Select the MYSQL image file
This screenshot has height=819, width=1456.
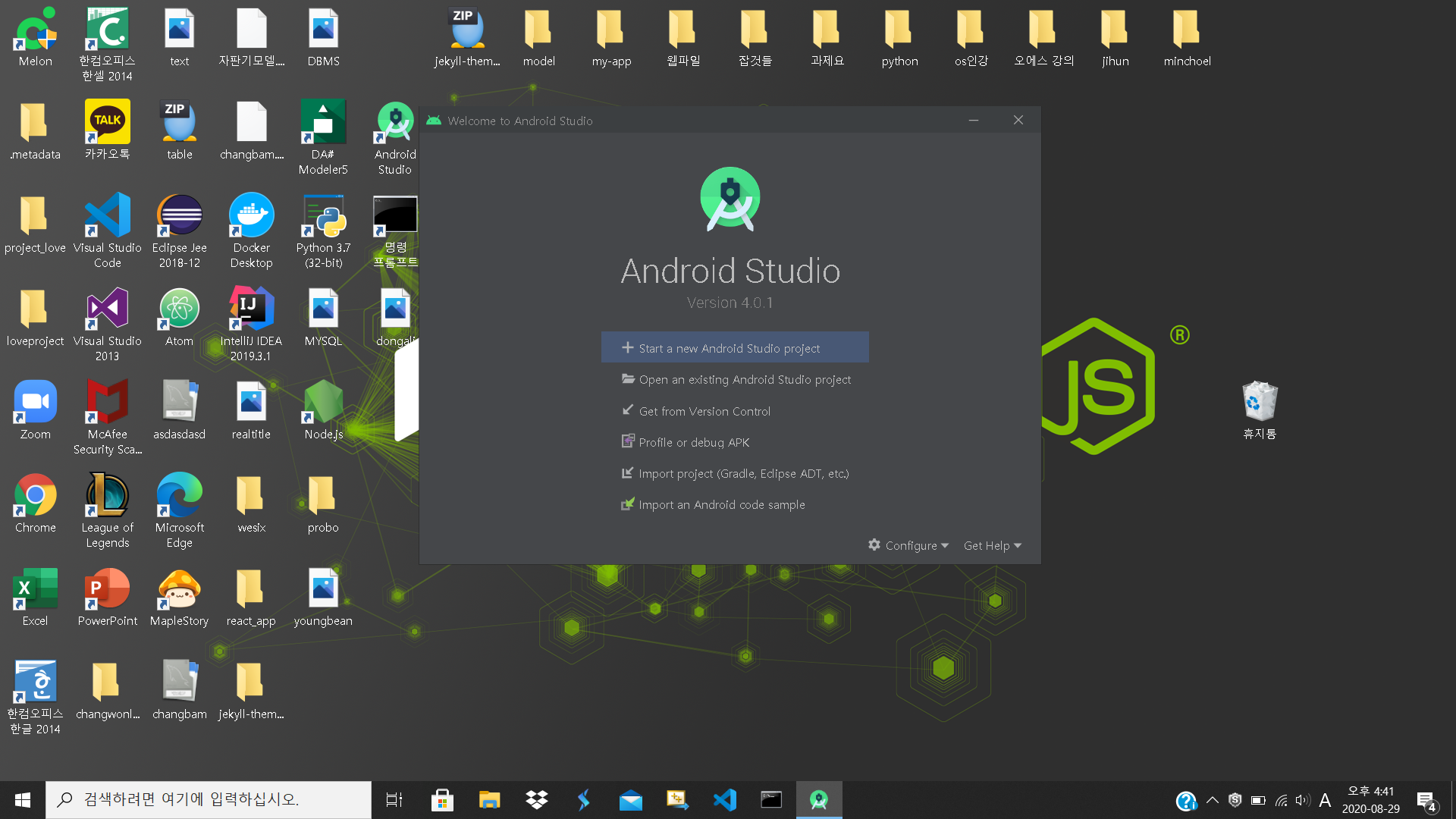324,316
